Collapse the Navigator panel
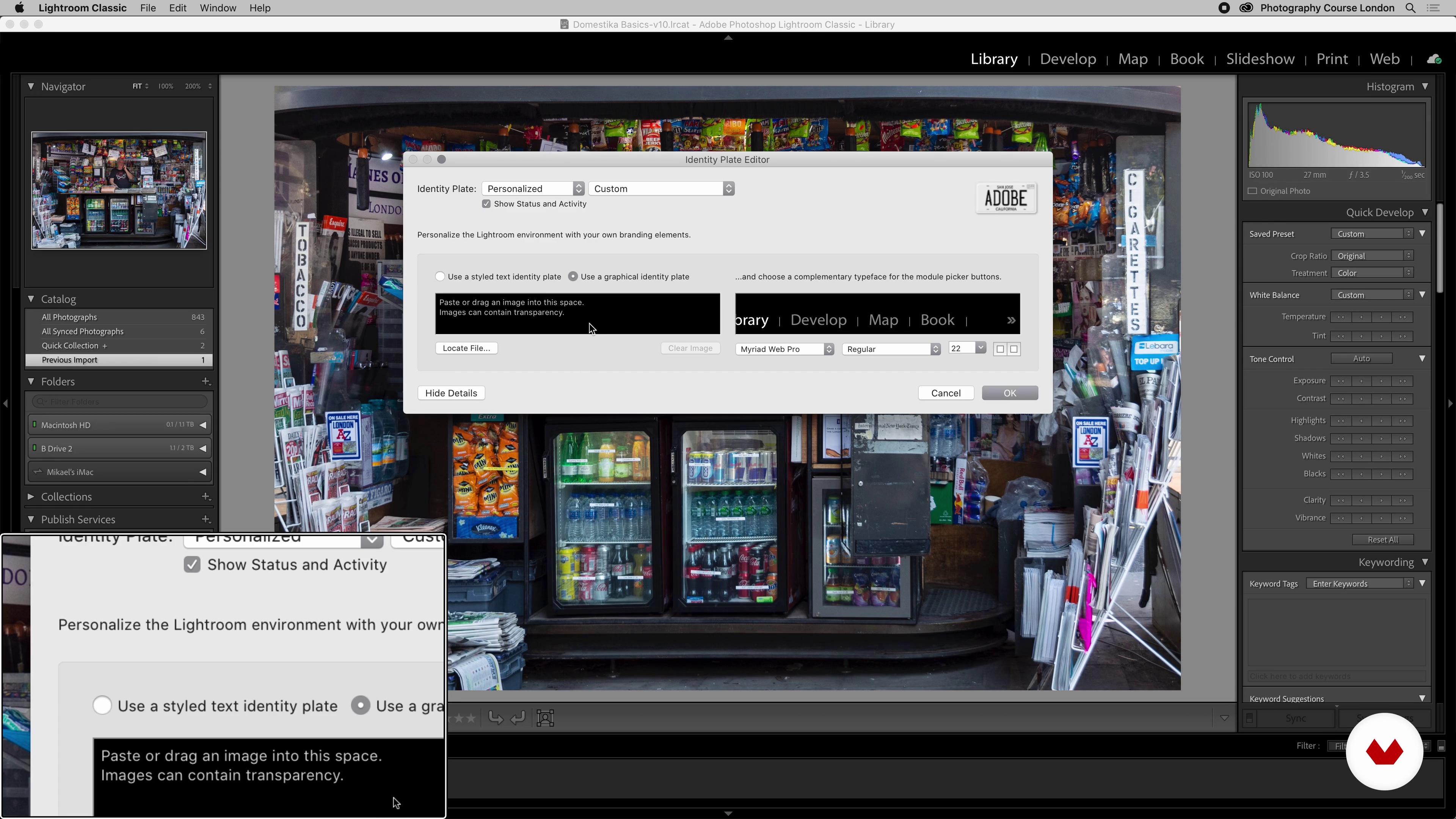 tap(31, 86)
